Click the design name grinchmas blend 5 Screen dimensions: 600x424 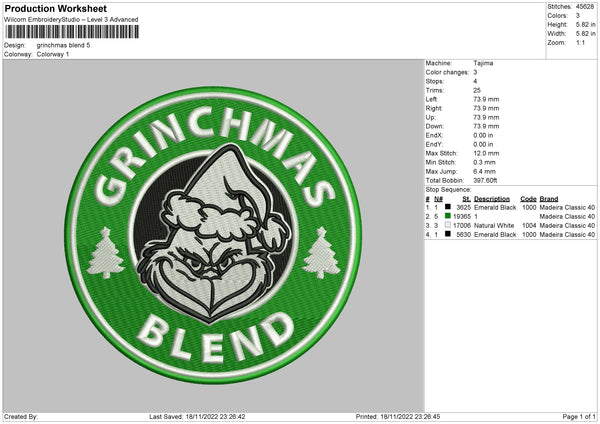pos(64,45)
